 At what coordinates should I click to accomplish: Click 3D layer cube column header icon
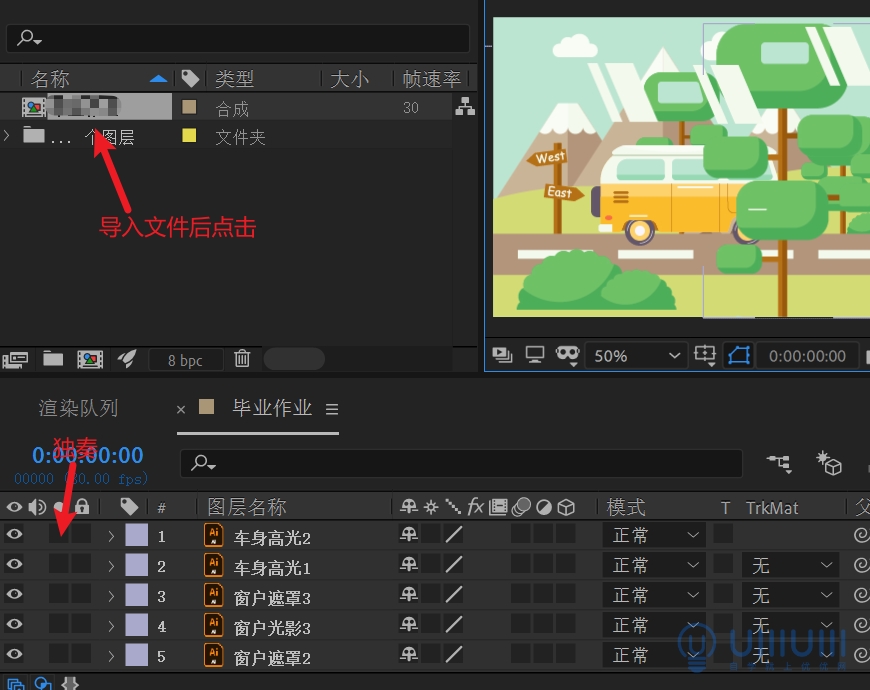(566, 507)
